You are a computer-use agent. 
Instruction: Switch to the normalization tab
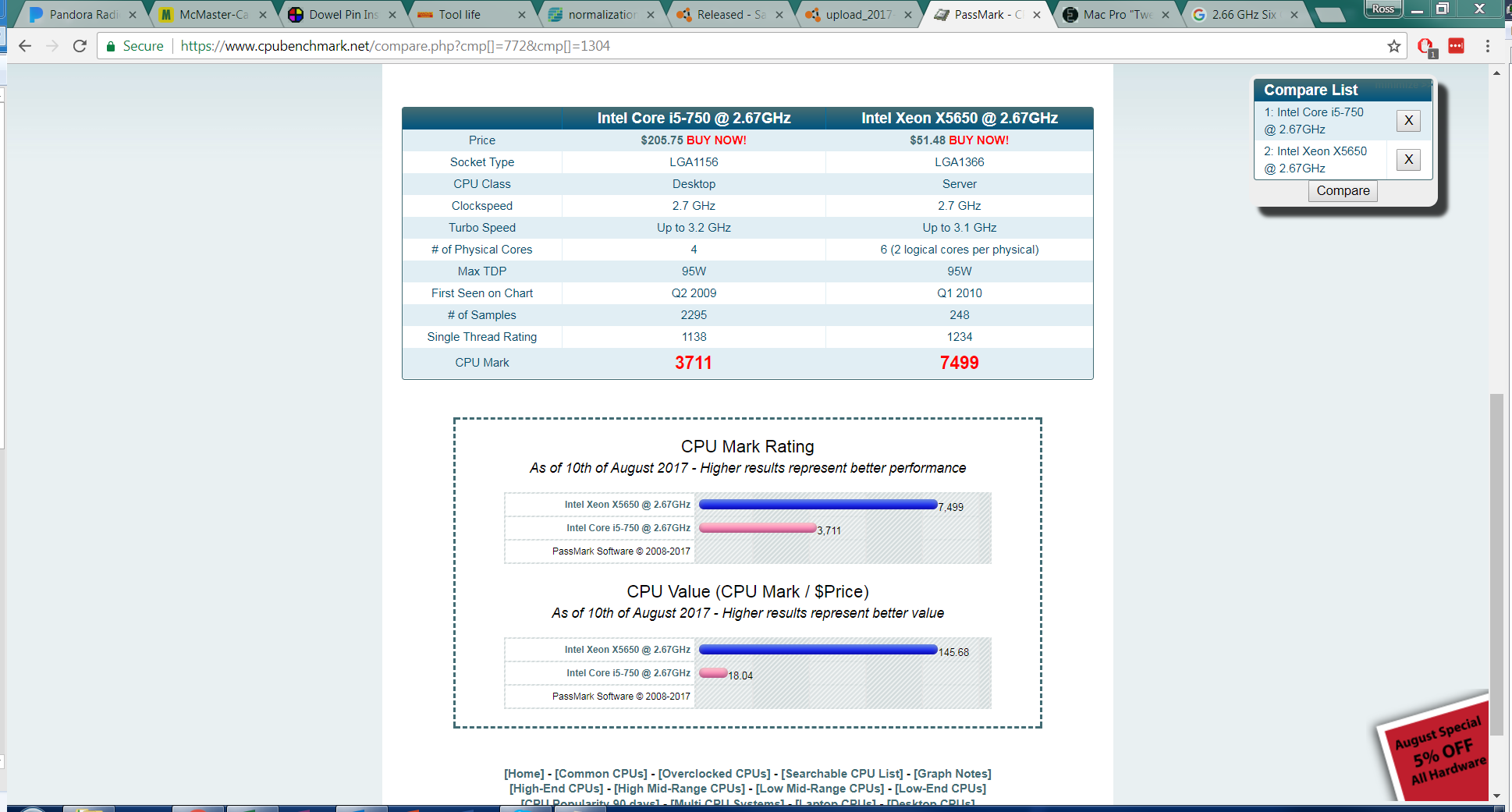(601, 15)
